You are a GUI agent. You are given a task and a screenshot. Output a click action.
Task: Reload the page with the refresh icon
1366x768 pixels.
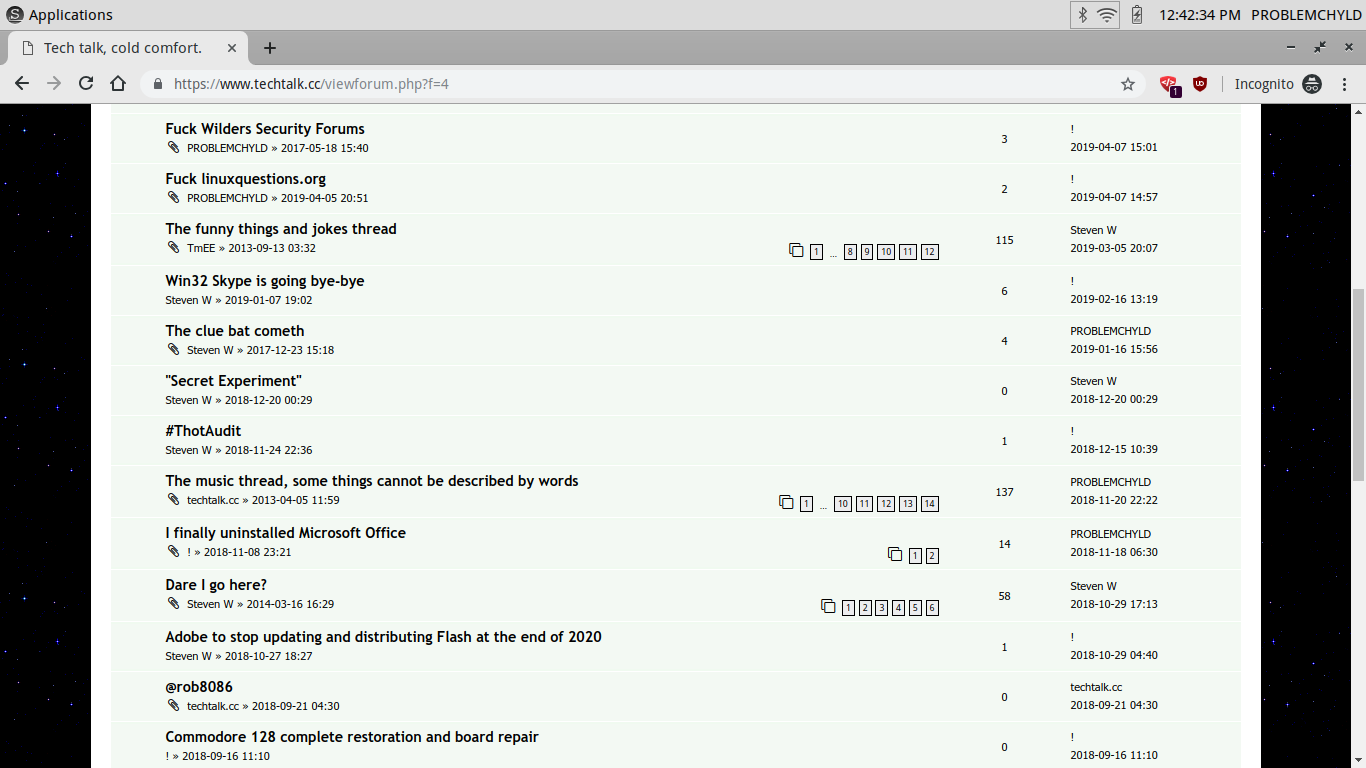tap(86, 84)
